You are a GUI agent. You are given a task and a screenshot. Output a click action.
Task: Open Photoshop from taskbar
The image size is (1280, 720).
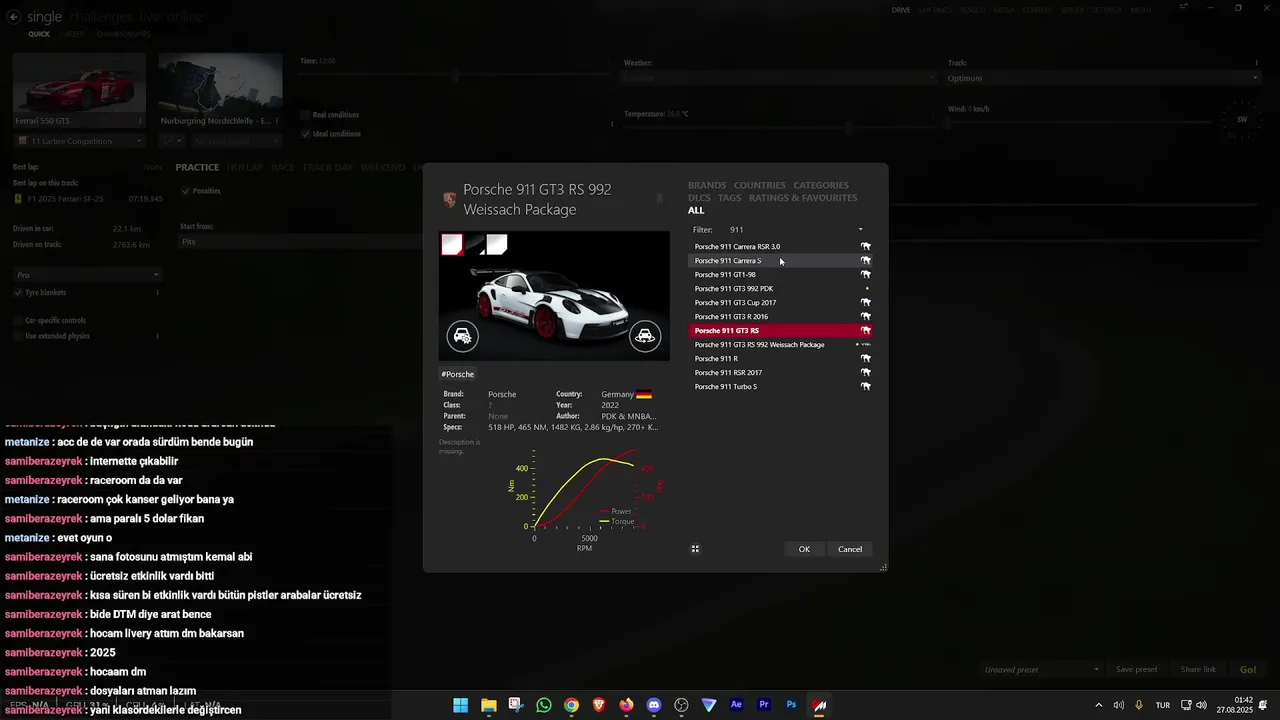coord(791,705)
